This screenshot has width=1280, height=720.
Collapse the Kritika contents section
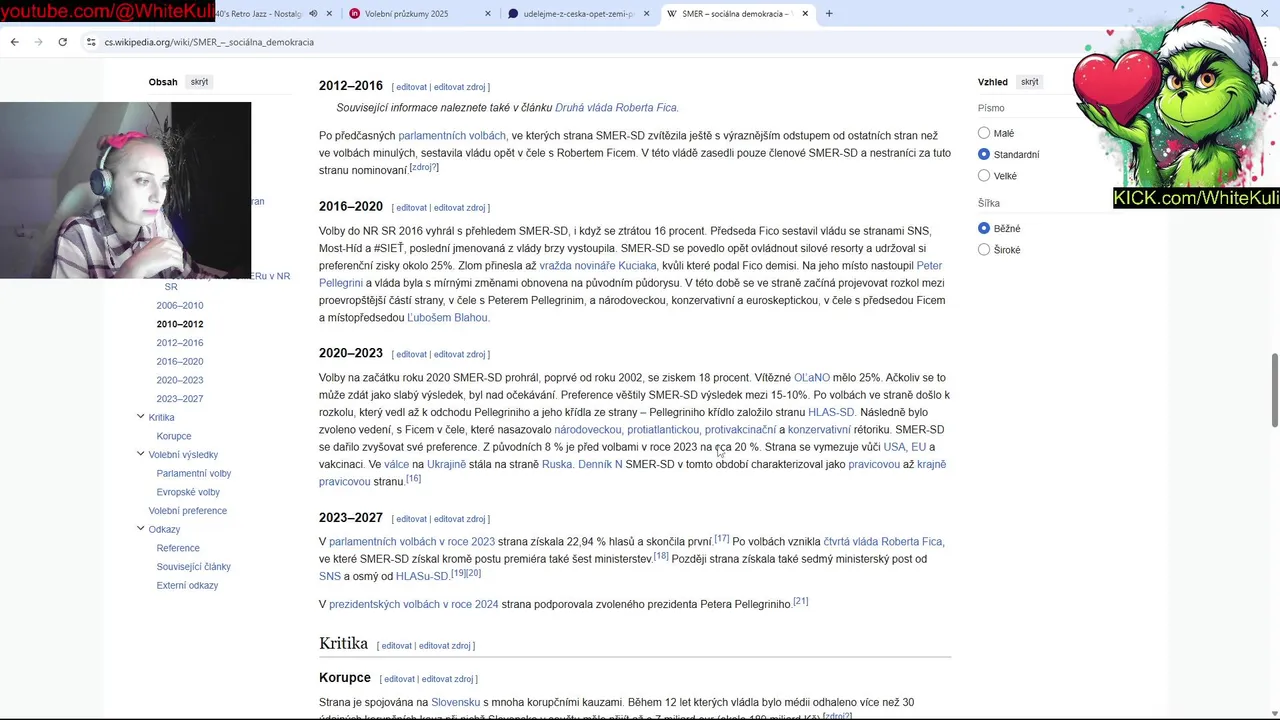[x=140, y=417]
